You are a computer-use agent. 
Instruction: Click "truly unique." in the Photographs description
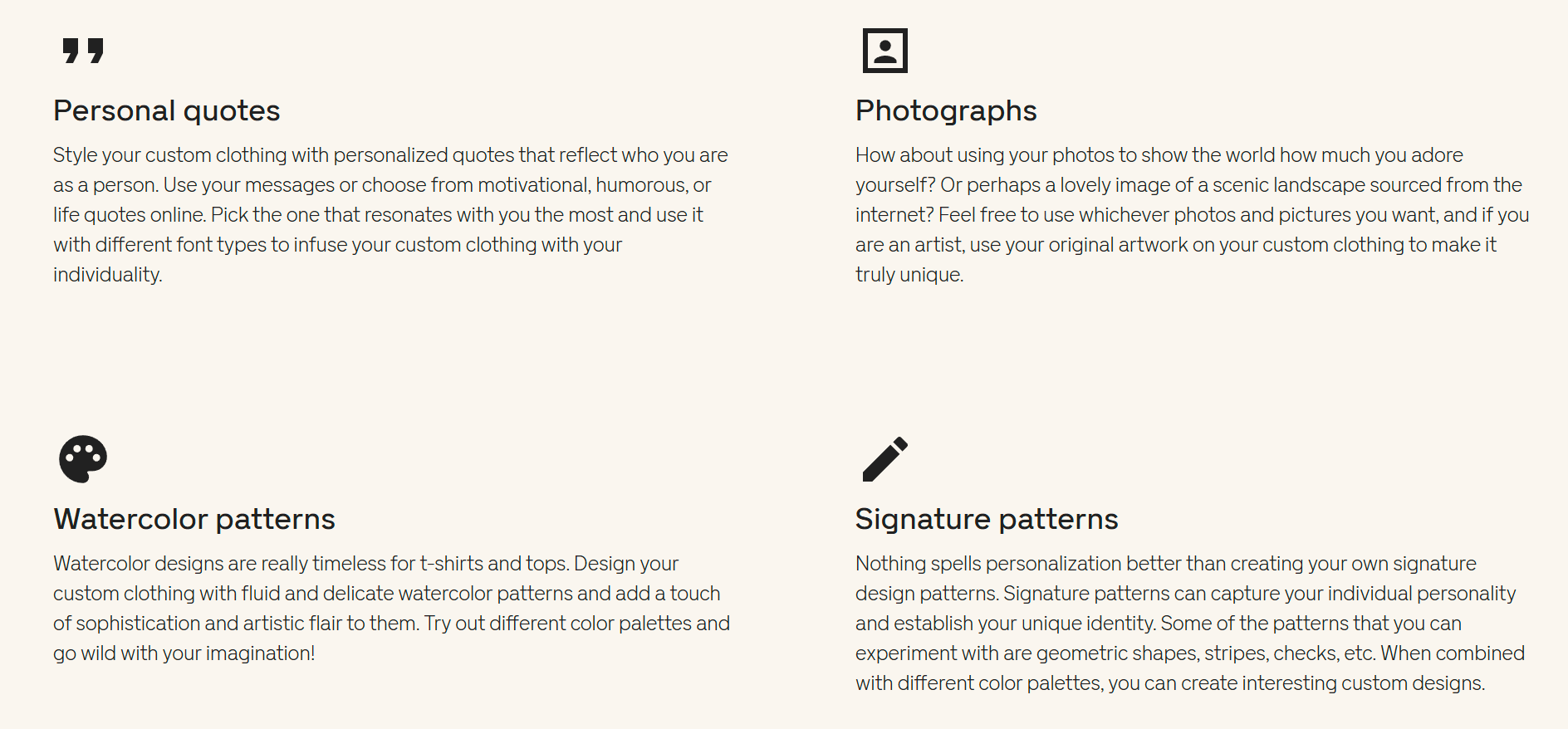[909, 275]
